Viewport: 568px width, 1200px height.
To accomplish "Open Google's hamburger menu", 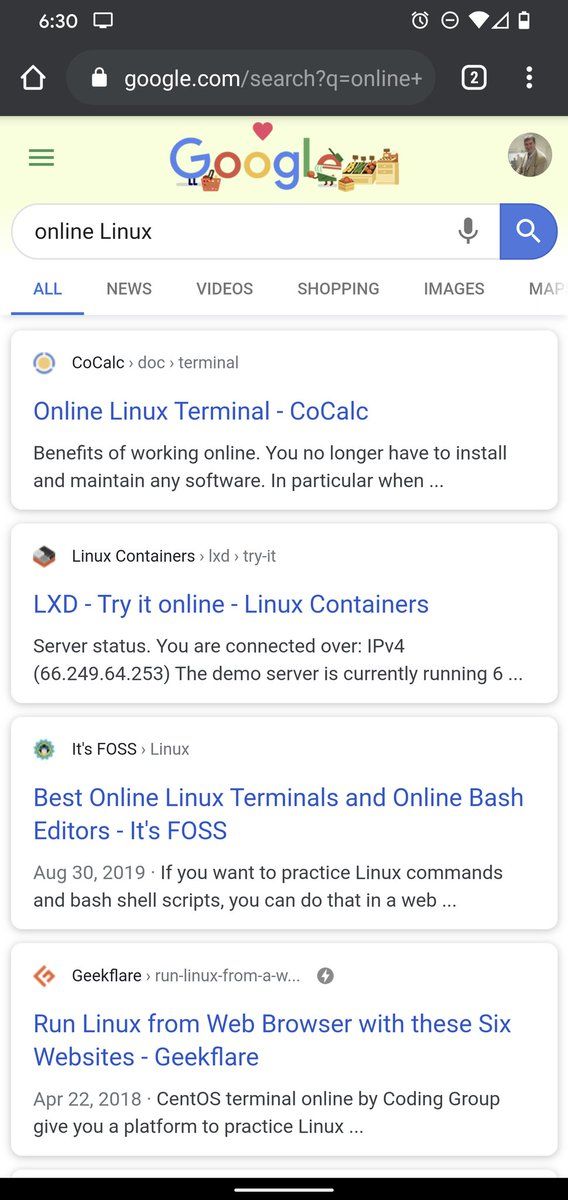I will pyautogui.click(x=41, y=158).
